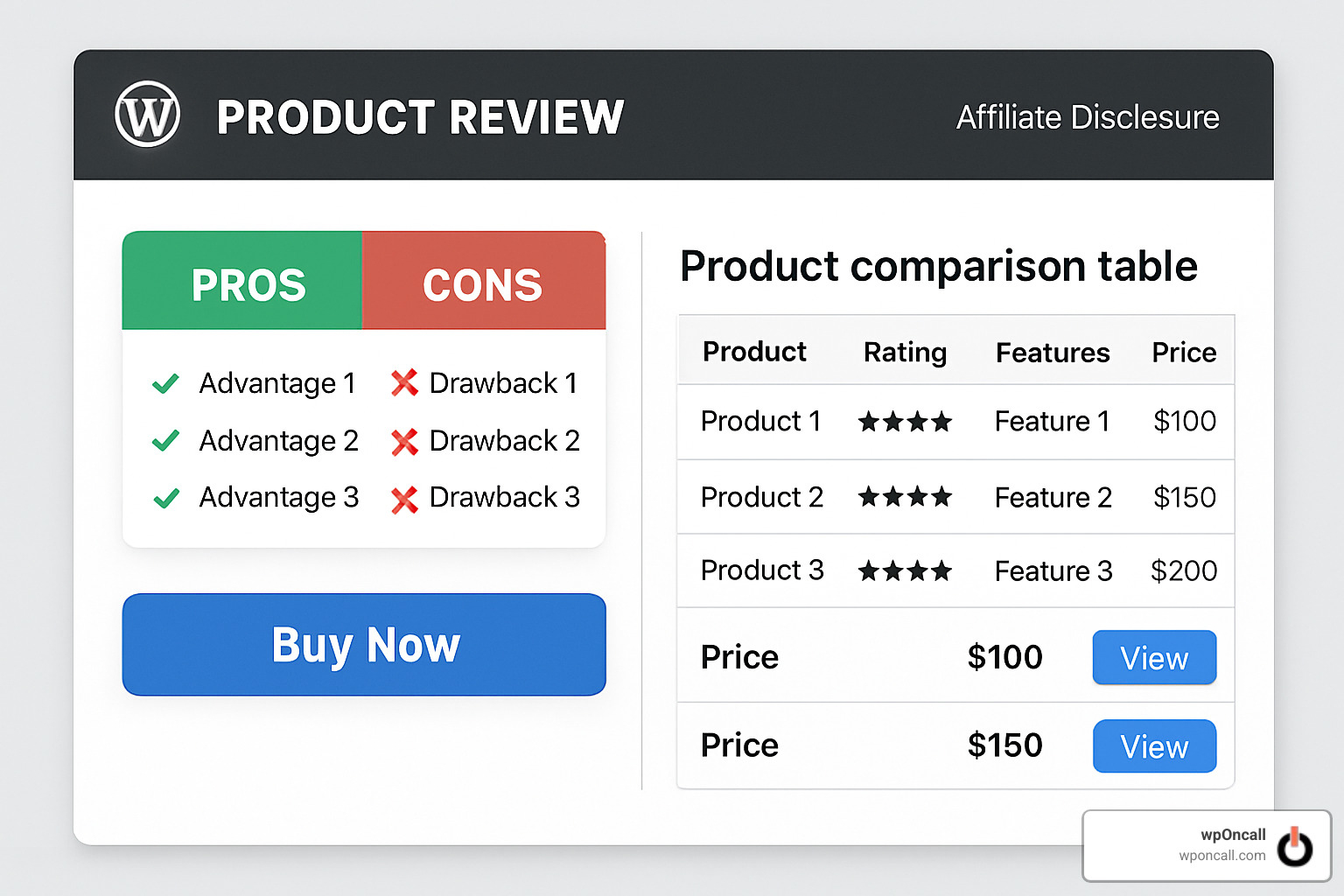Click the Product column header
This screenshot has height=896, width=1344.
pos(754,352)
